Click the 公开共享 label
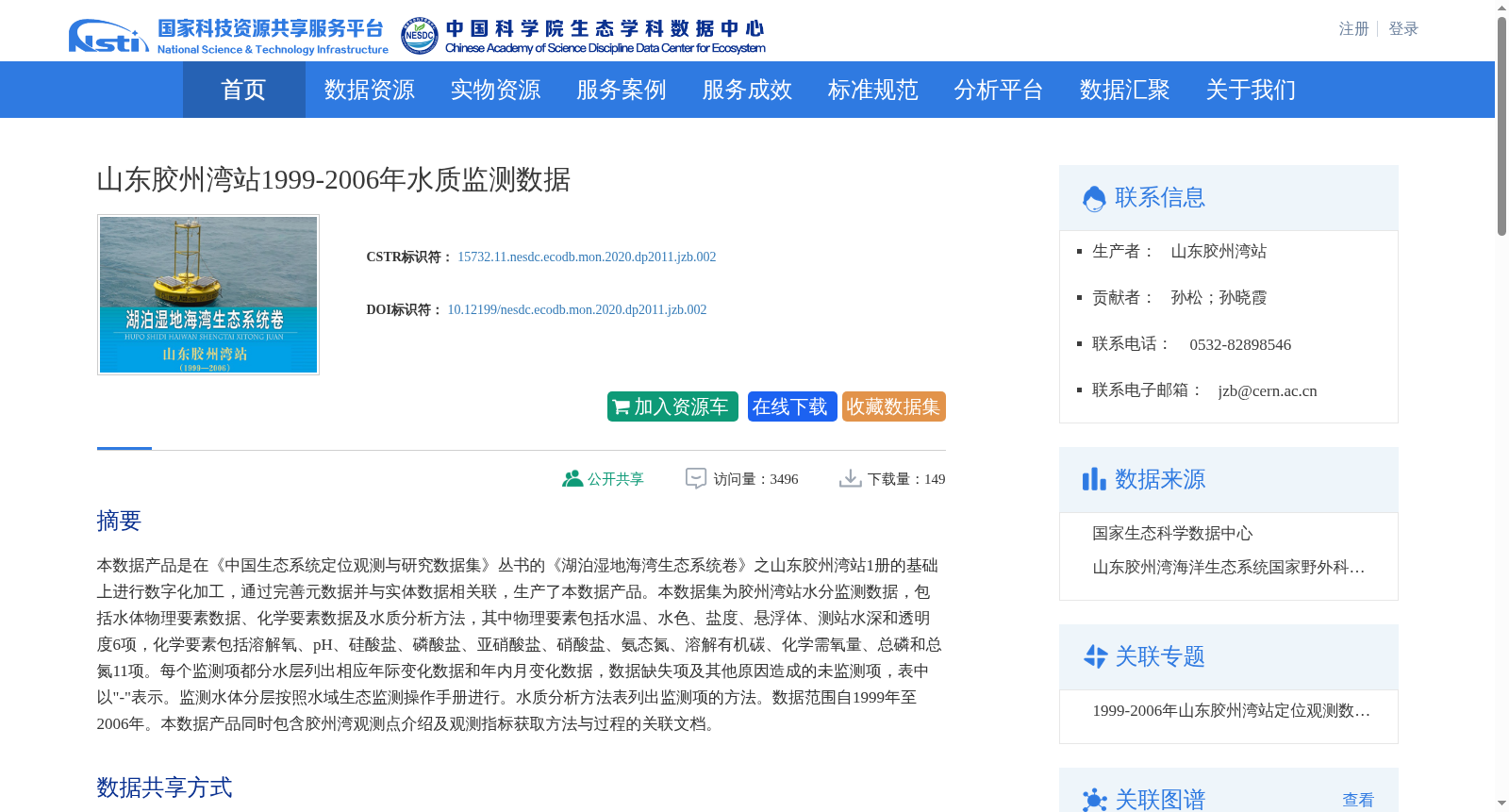 (x=616, y=479)
